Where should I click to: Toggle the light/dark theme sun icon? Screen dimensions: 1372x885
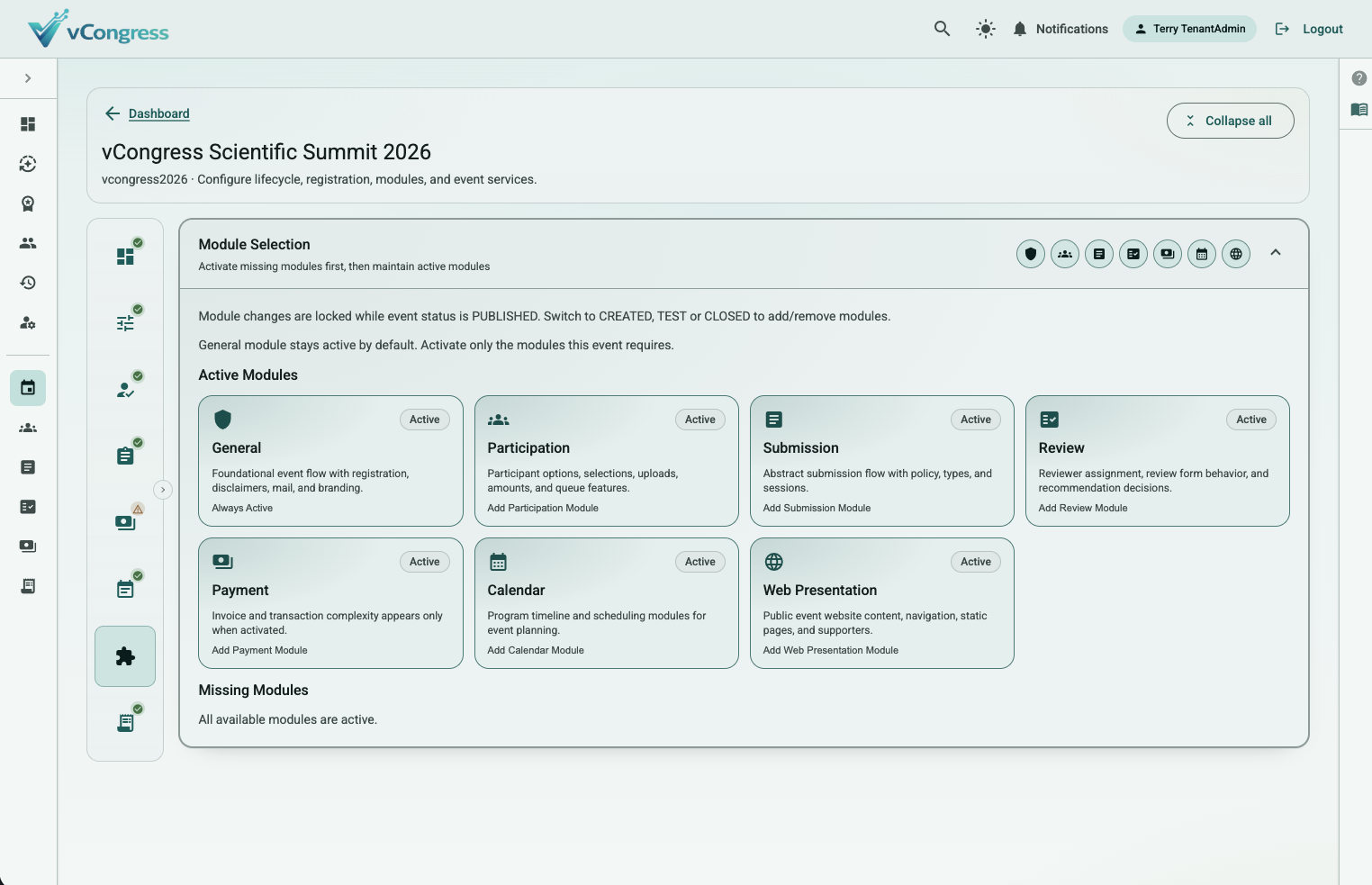(986, 29)
